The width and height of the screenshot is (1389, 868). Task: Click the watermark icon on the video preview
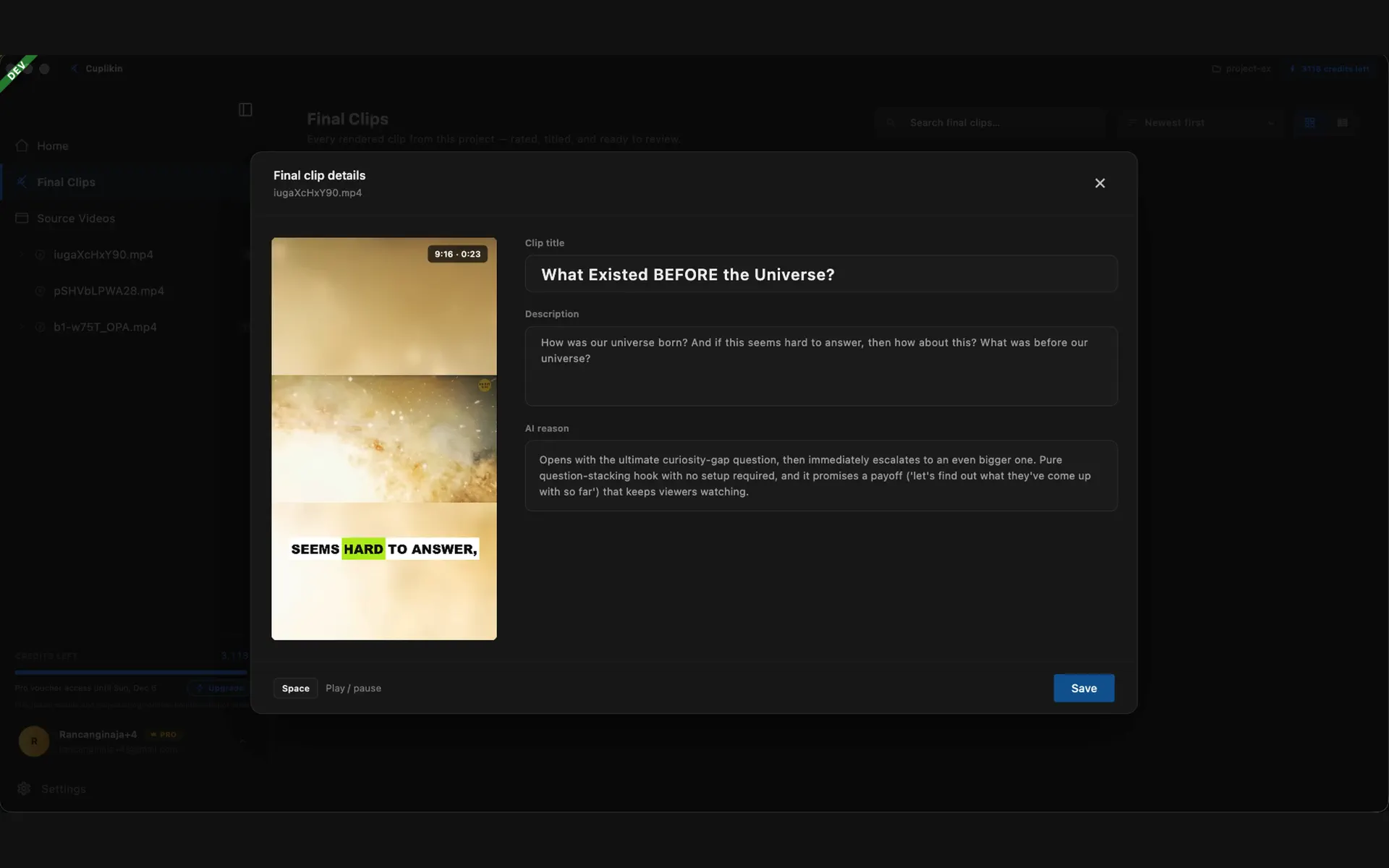click(484, 386)
